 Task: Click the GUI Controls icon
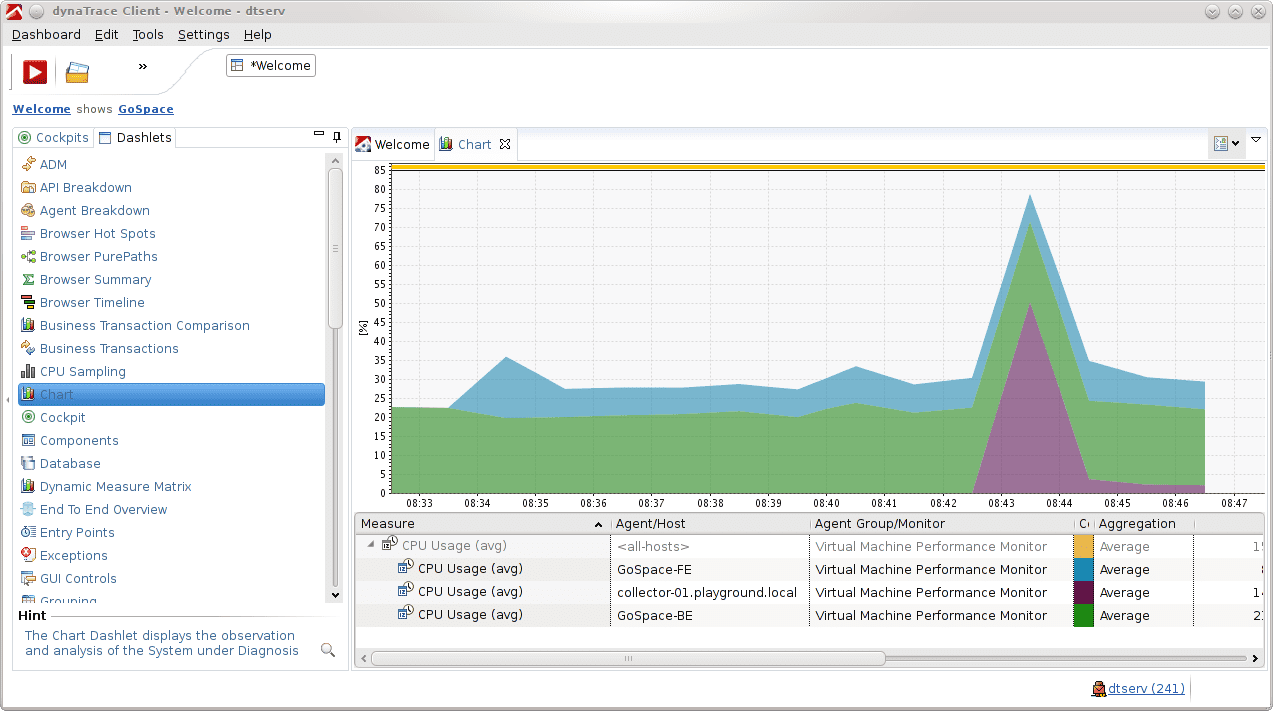[28, 578]
